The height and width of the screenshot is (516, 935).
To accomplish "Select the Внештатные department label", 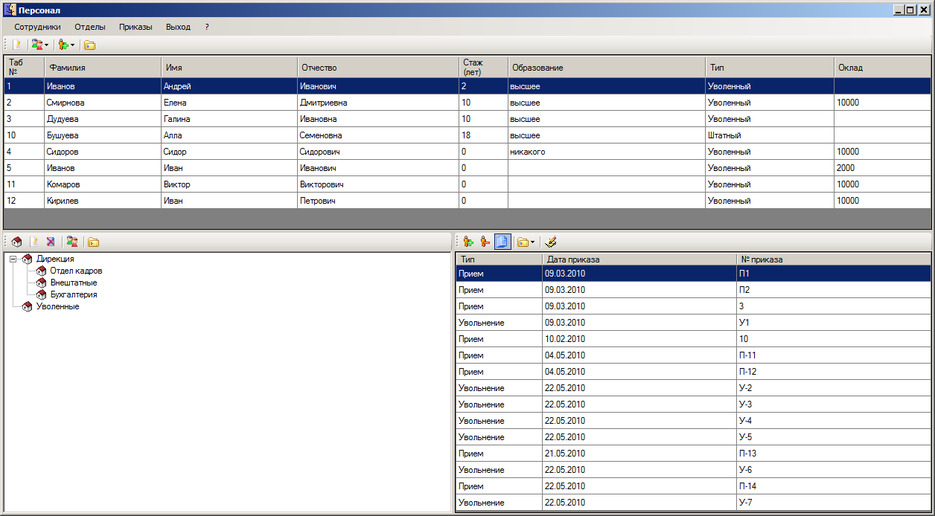I will coord(73,283).
